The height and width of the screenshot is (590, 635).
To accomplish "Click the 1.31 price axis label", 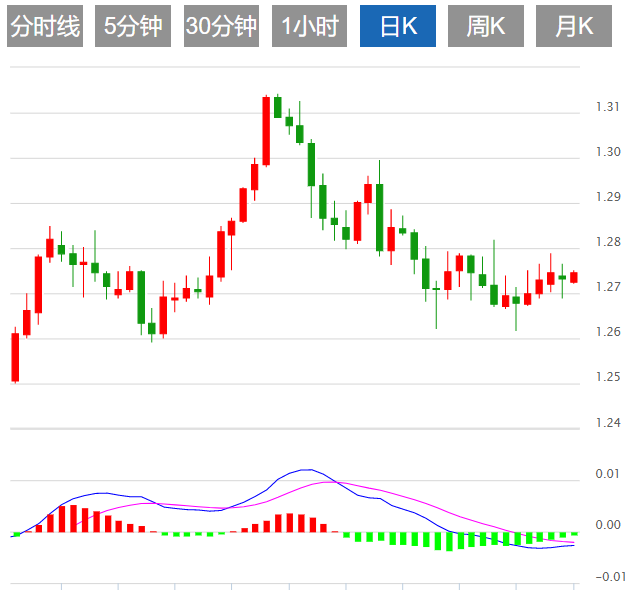I will pos(607,107).
